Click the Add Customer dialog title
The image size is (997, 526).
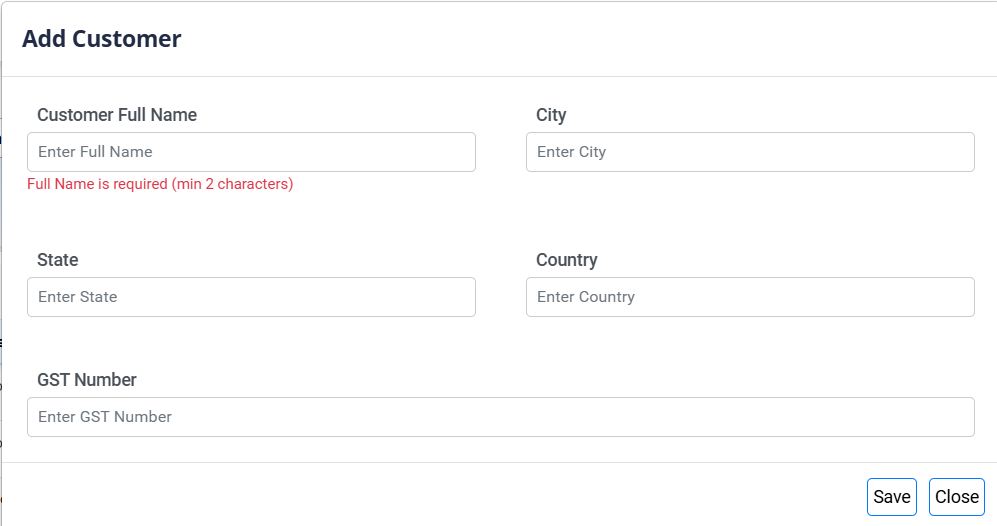pos(101,39)
